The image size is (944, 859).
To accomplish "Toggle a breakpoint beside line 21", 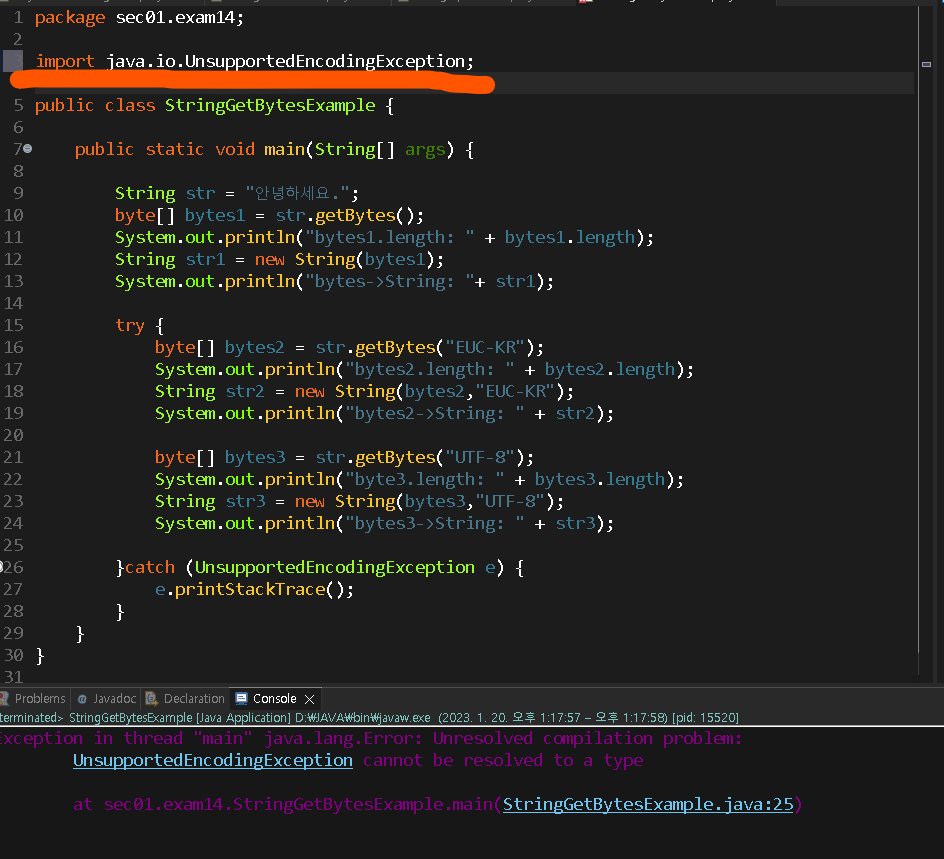I will click(14, 457).
